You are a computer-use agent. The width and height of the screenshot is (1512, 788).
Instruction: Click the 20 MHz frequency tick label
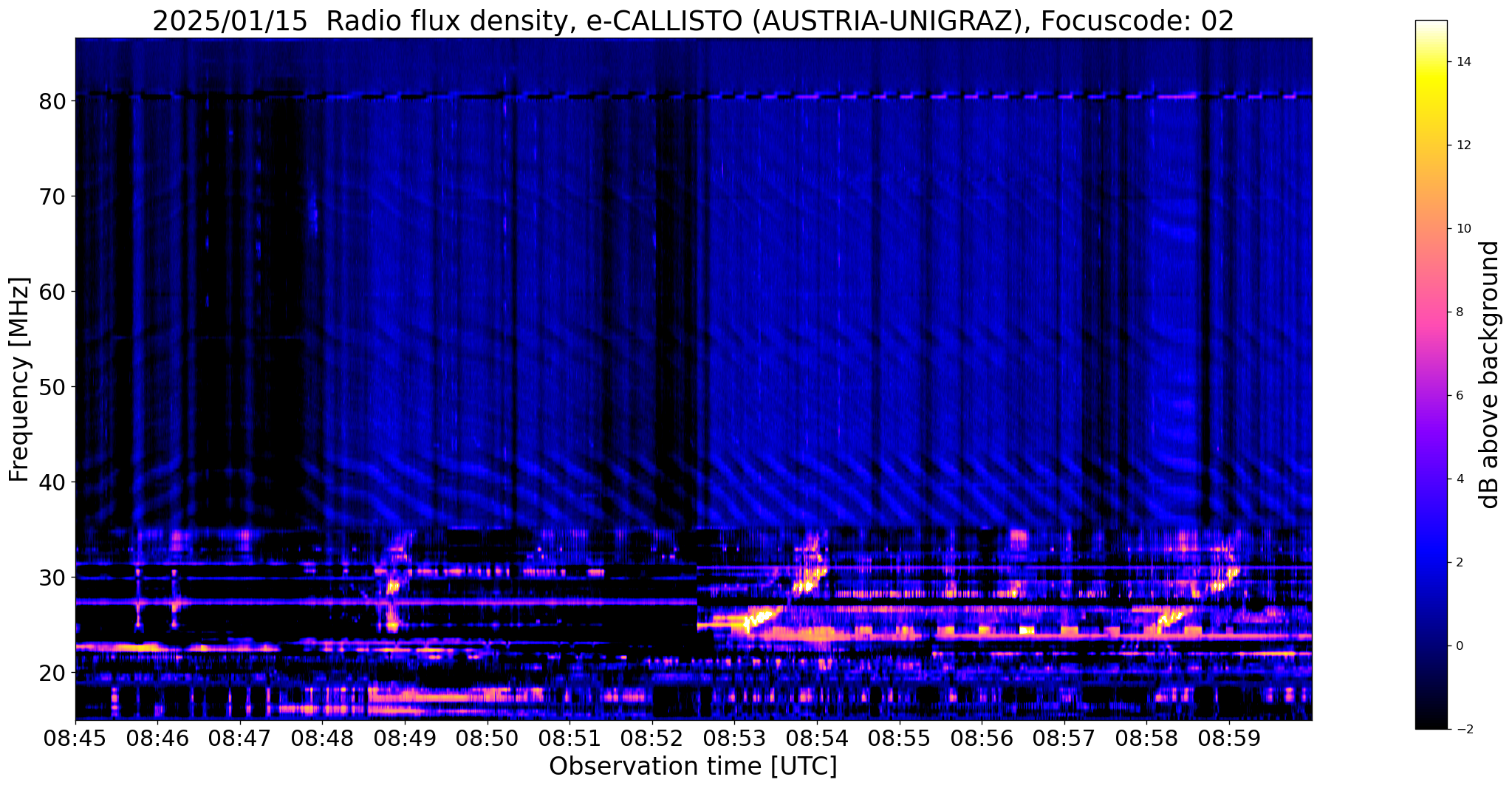[x=52, y=673]
